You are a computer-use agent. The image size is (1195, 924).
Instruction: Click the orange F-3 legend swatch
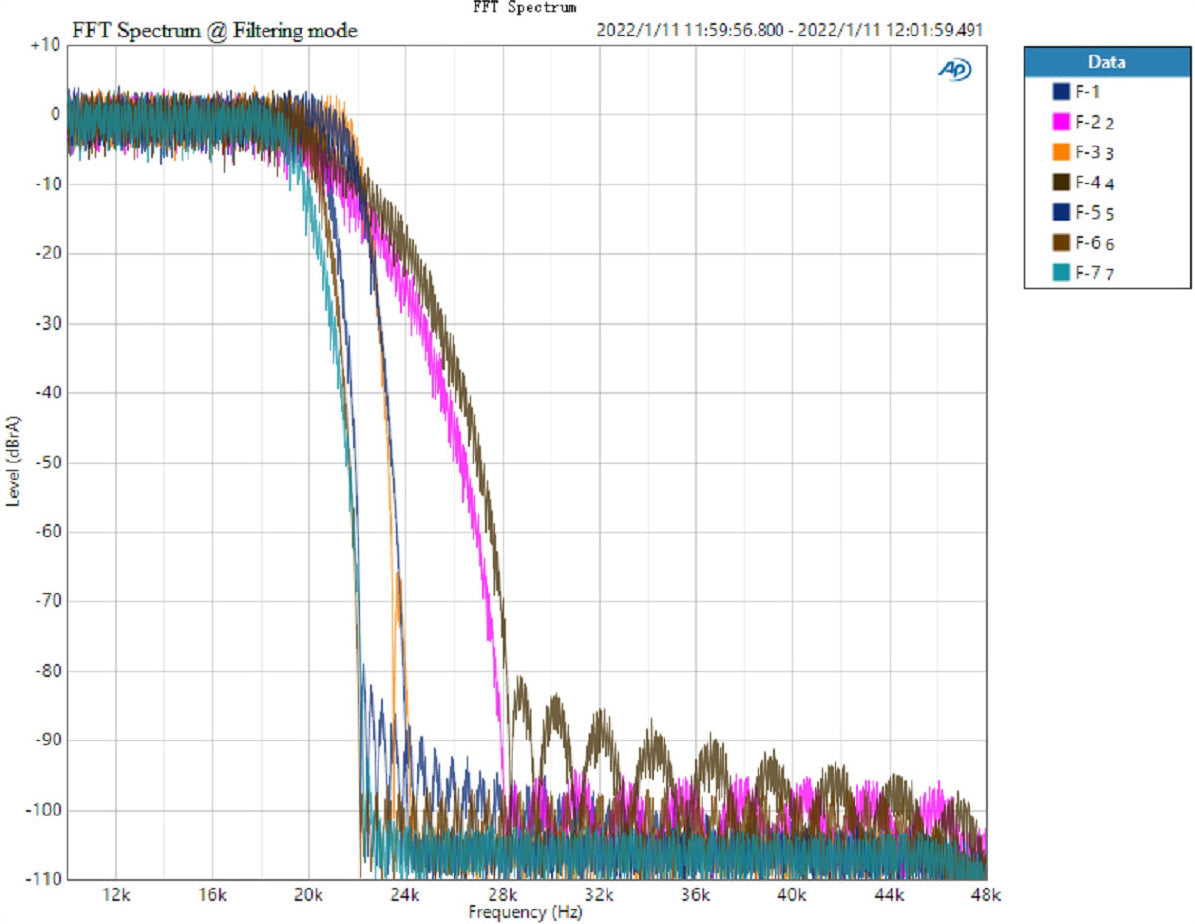tap(1062, 152)
